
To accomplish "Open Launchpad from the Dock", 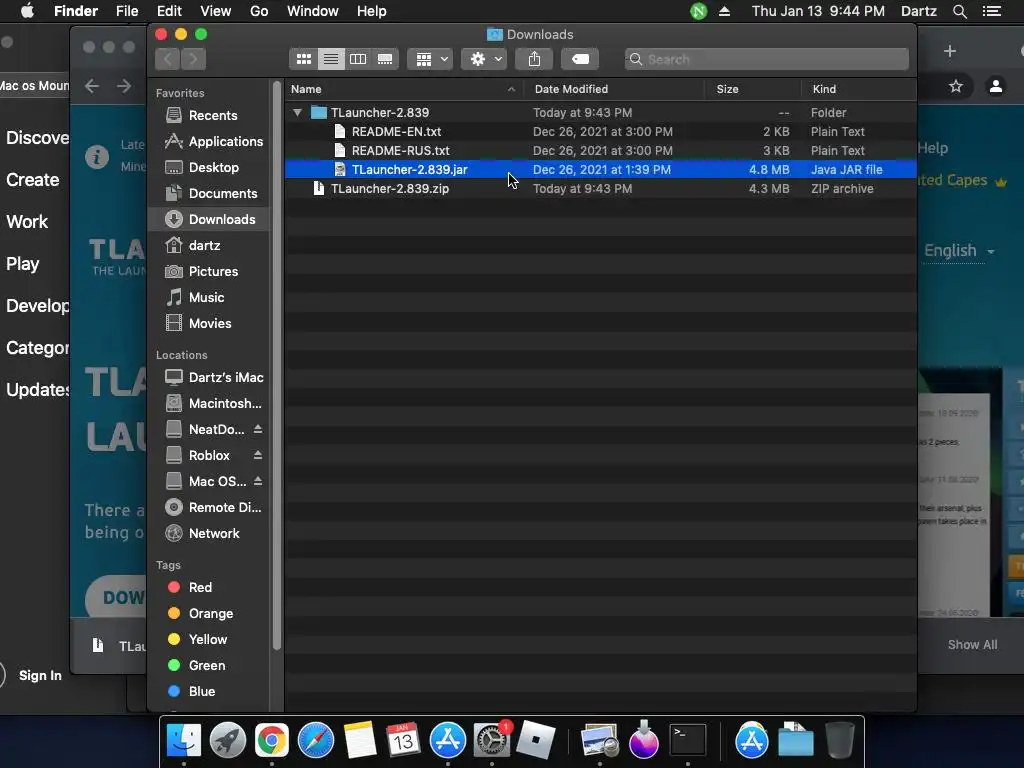I will pos(227,740).
